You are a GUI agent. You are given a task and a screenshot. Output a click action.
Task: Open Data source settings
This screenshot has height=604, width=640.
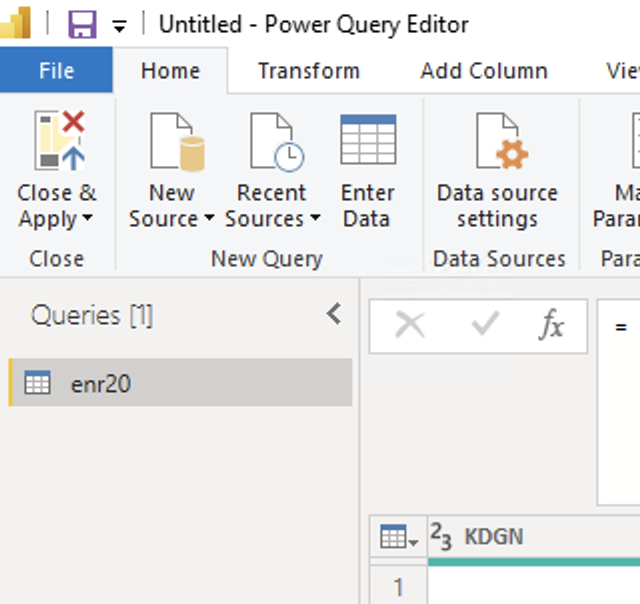tap(497, 169)
